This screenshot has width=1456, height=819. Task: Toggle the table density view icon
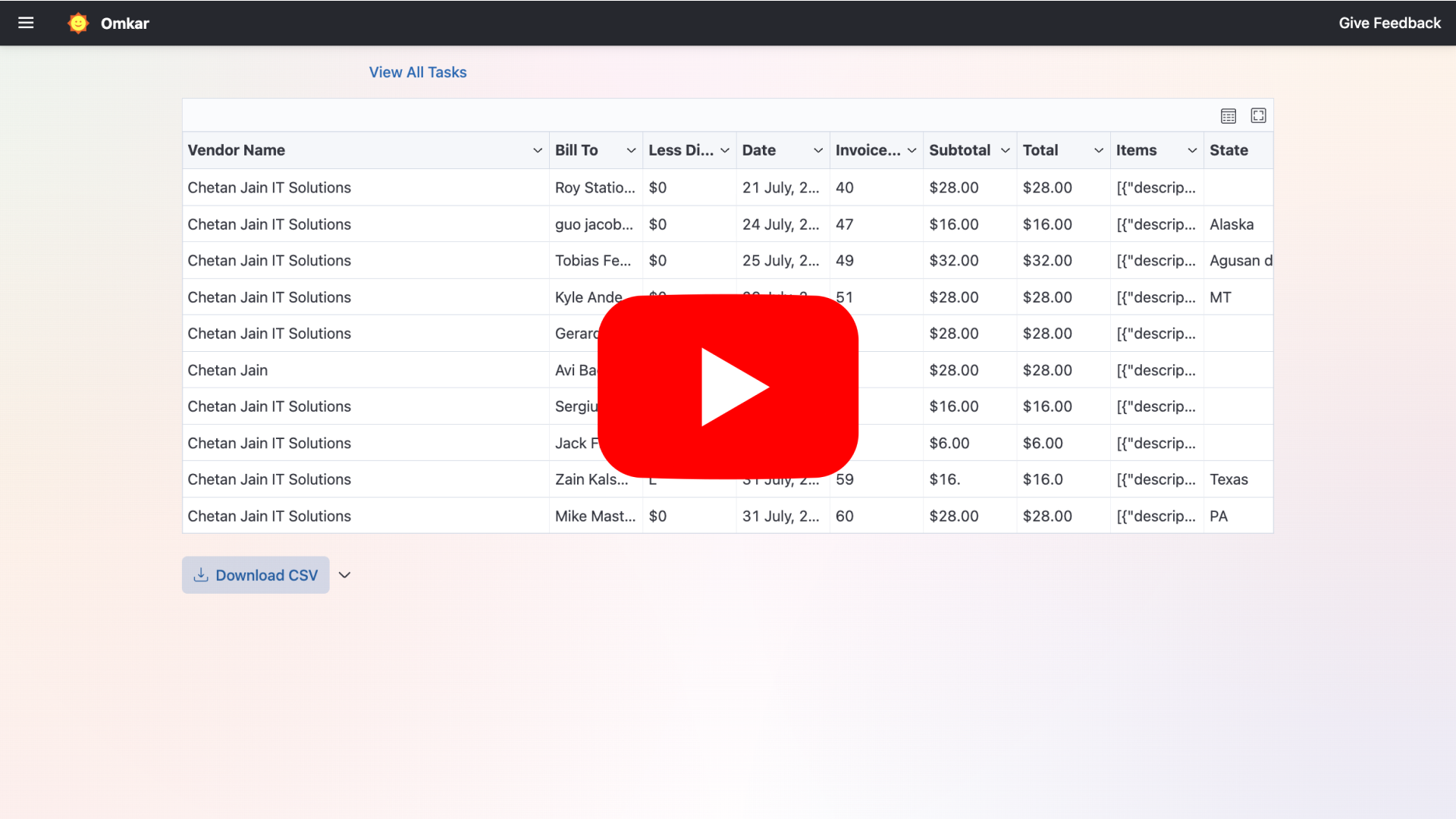[1228, 116]
